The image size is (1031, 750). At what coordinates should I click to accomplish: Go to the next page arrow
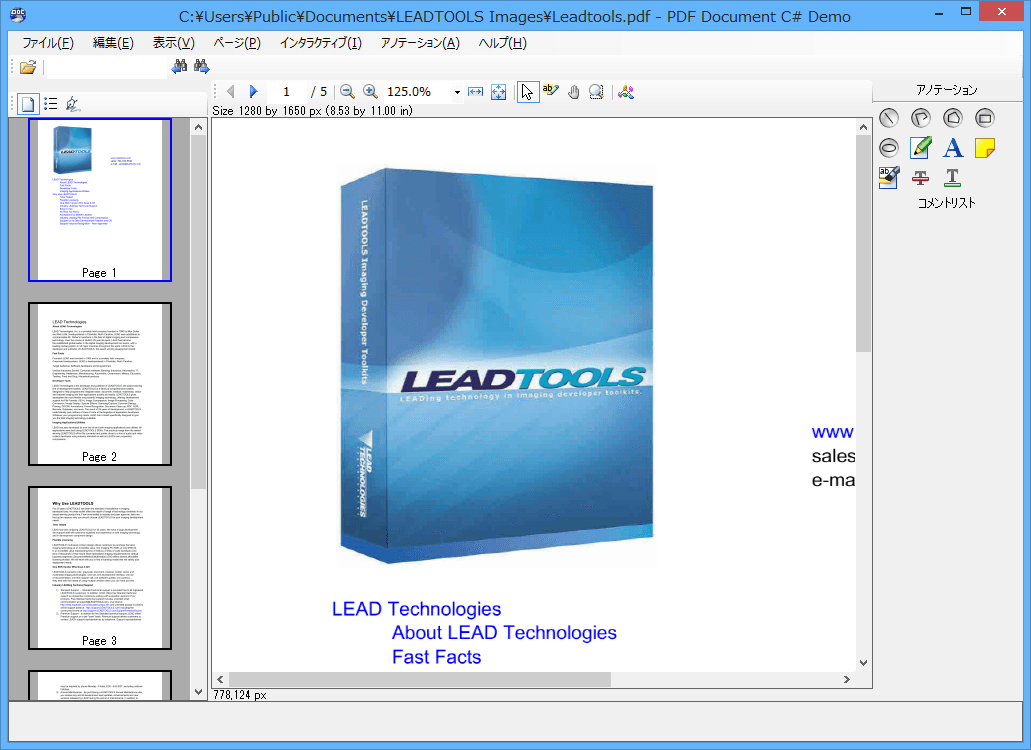click(254, 92)
